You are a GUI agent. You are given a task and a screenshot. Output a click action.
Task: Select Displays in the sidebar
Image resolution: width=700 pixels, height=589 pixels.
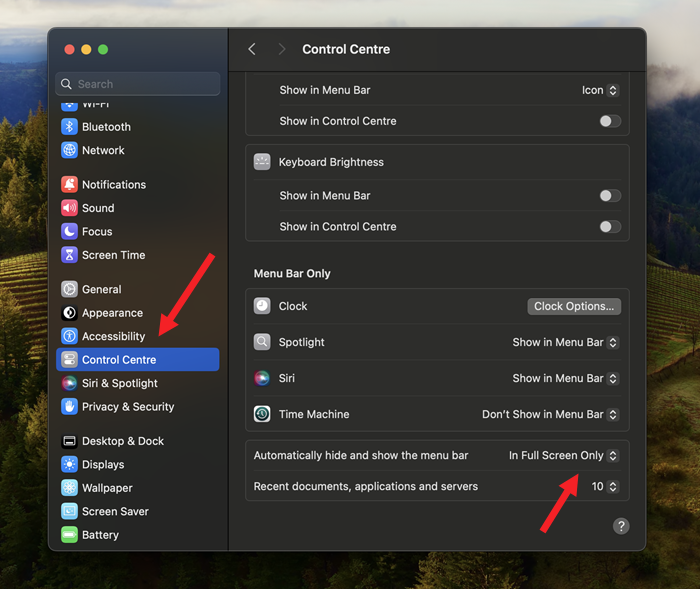(138, 464)
